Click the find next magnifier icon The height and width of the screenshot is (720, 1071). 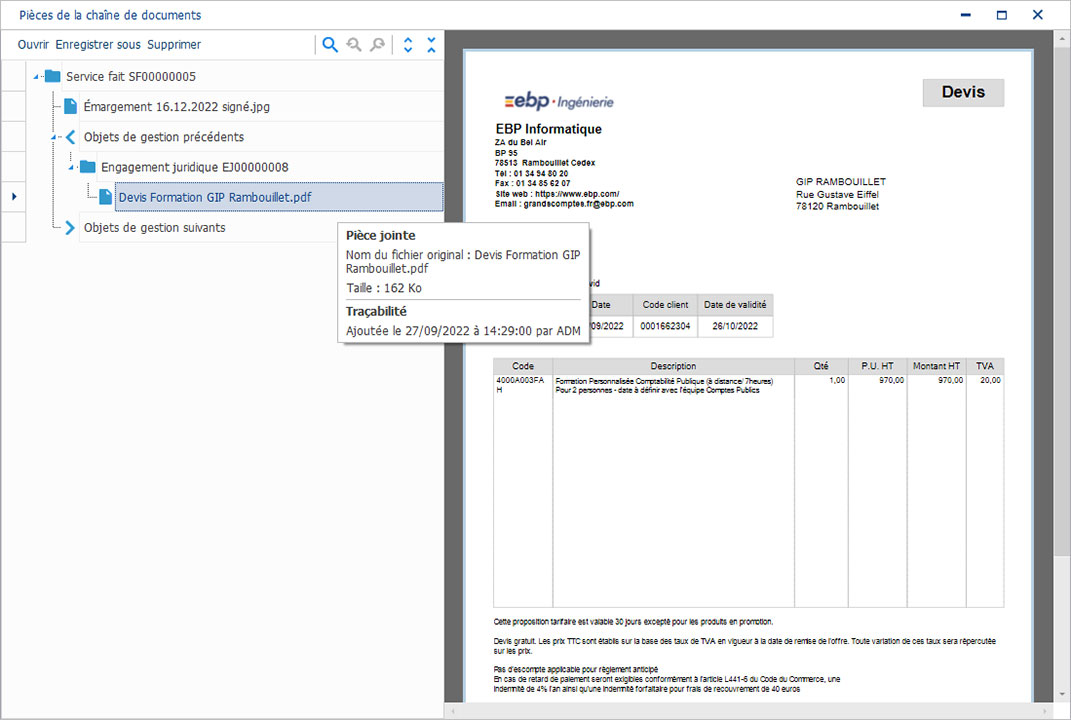click(377, 45)
